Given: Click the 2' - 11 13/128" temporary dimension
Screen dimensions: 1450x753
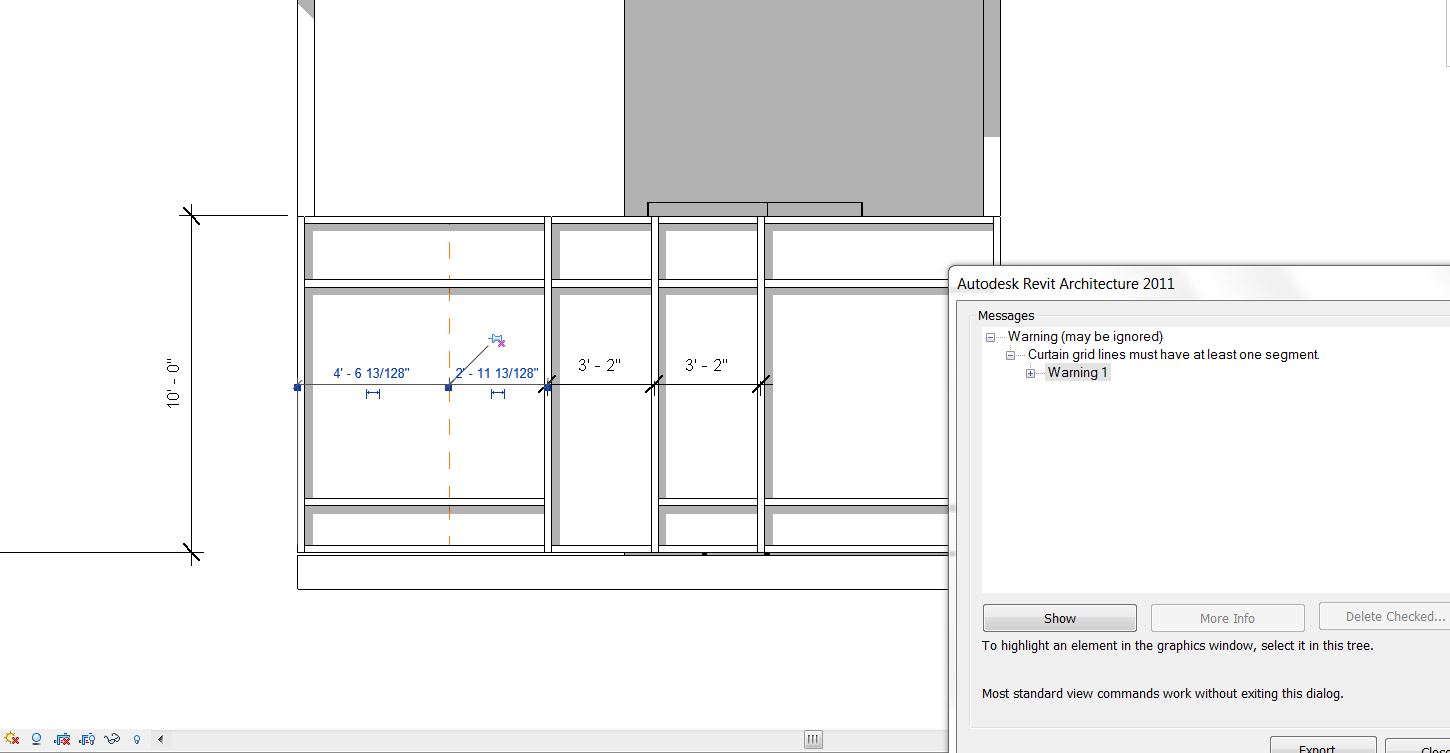Looking at the screenshot, I should coord(497,373).
